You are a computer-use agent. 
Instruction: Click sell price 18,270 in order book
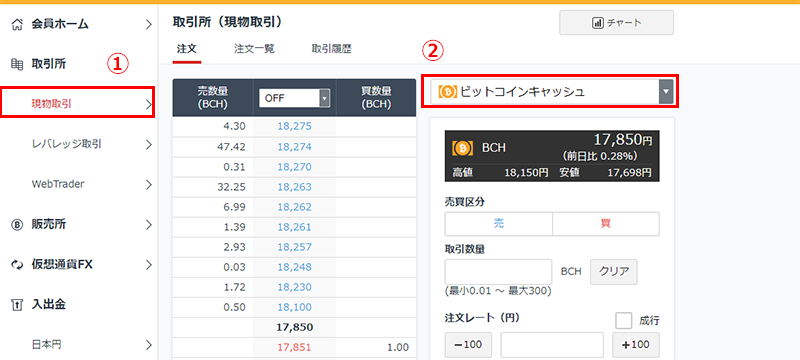pos(294,167)
